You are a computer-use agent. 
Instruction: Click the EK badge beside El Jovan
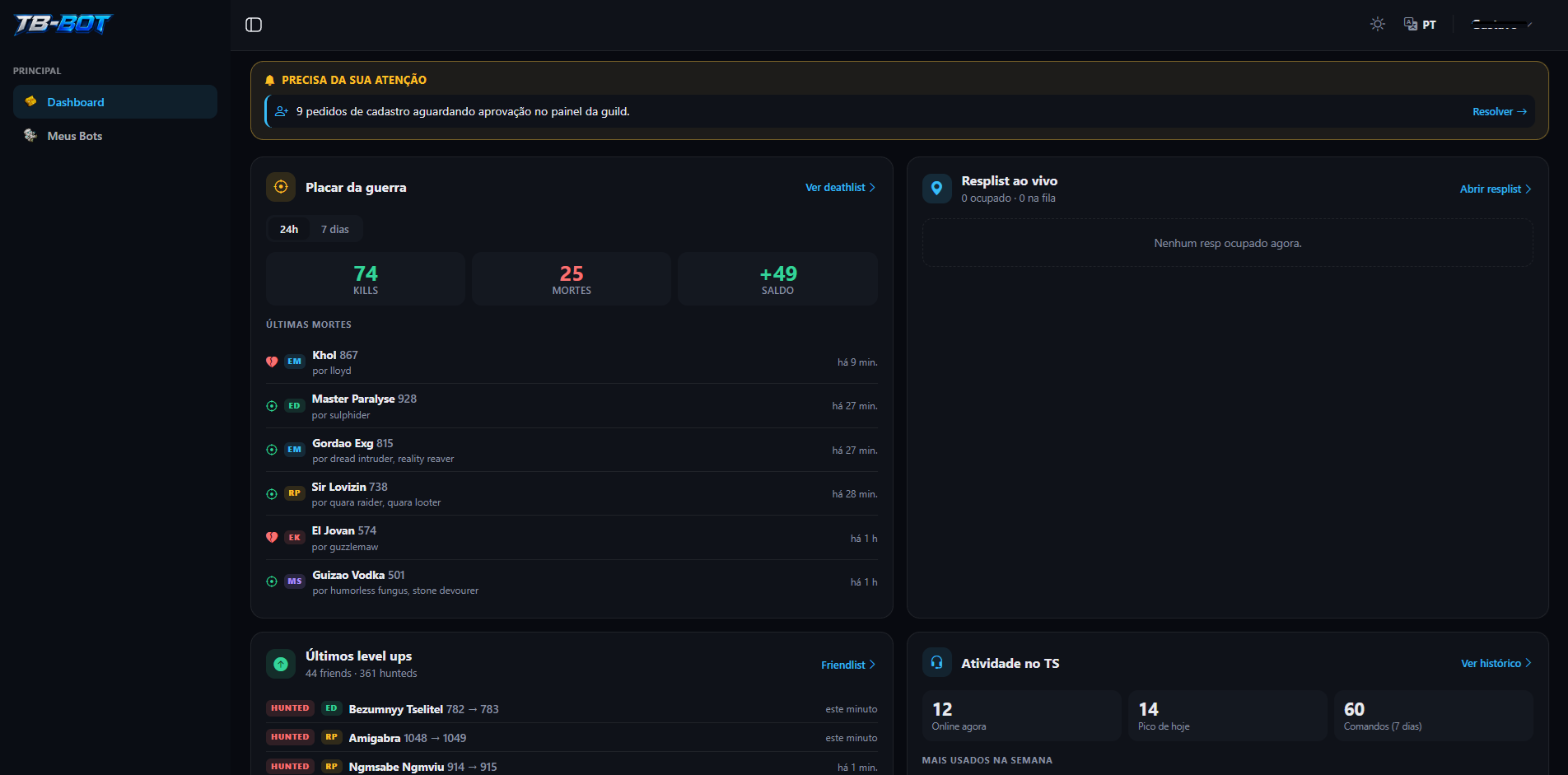(x=294, y=538)
